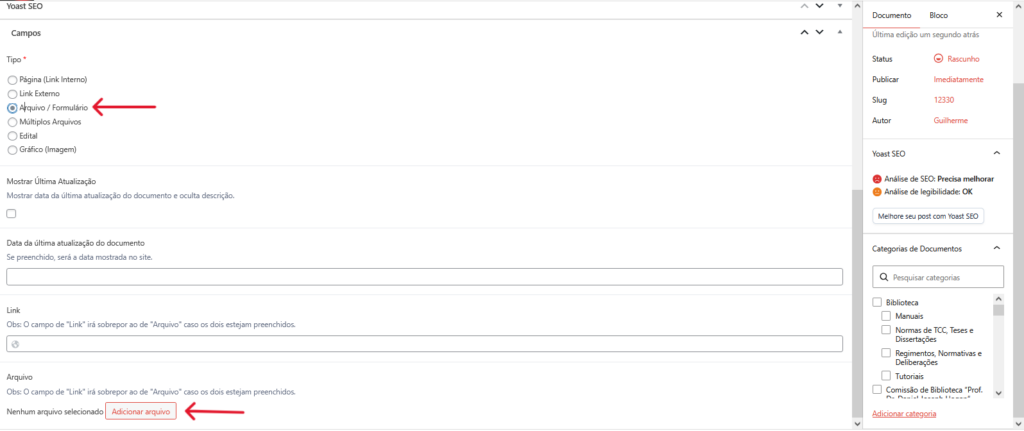This screenshot has height=431, width=1024.
Task: Click the red SEO analysis face icon
Action: click(878, 178)
